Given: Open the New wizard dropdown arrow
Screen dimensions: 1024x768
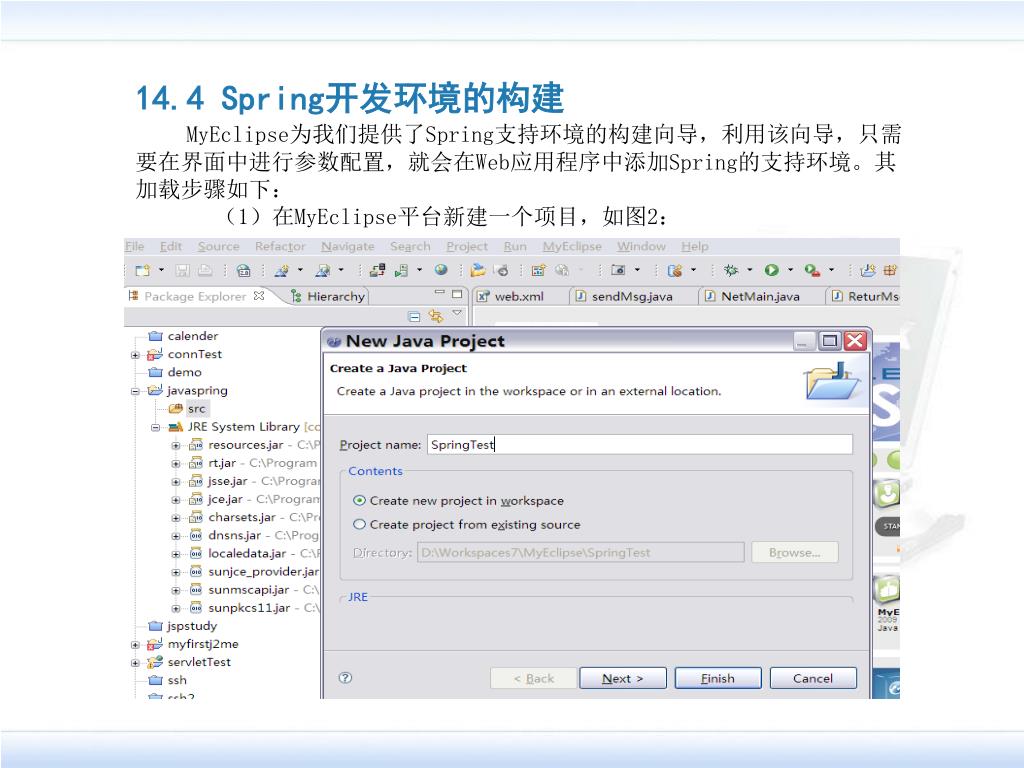Looking at the screenshot, I should (x=161, y=270).
